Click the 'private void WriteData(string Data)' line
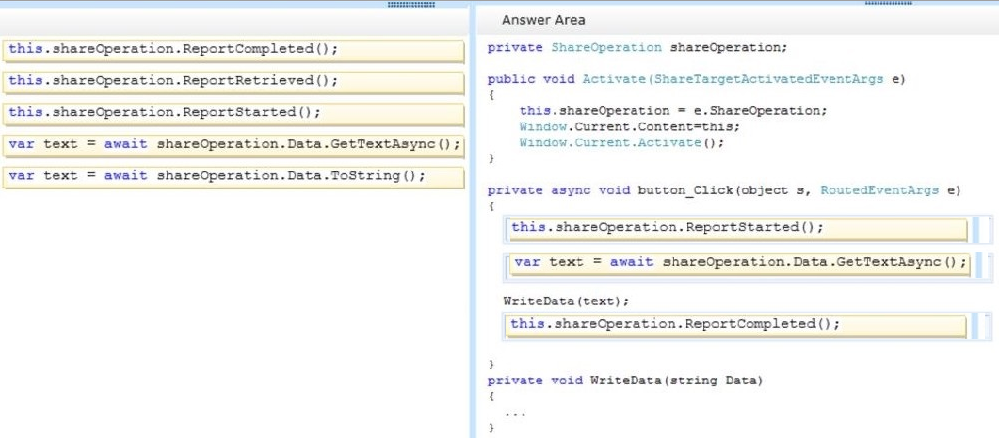The image size is (999, 438). 625,381
